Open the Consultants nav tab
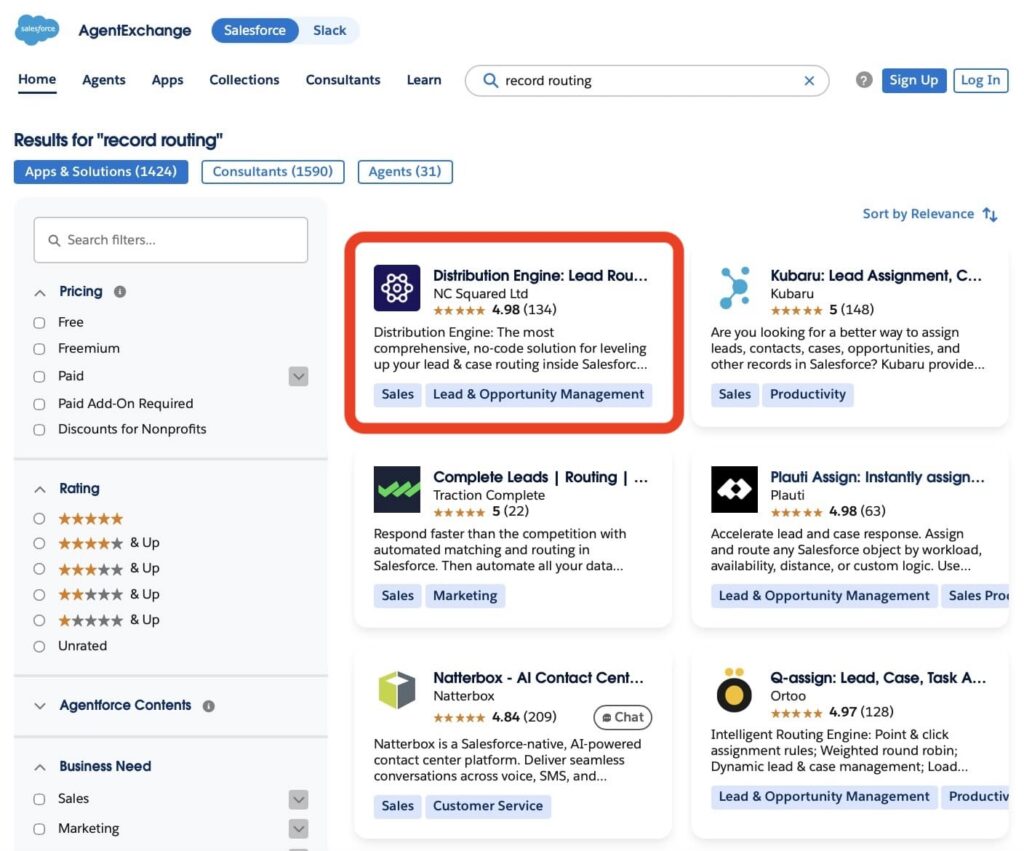This screenshot has width=1024, height=851. pos(343,80)
